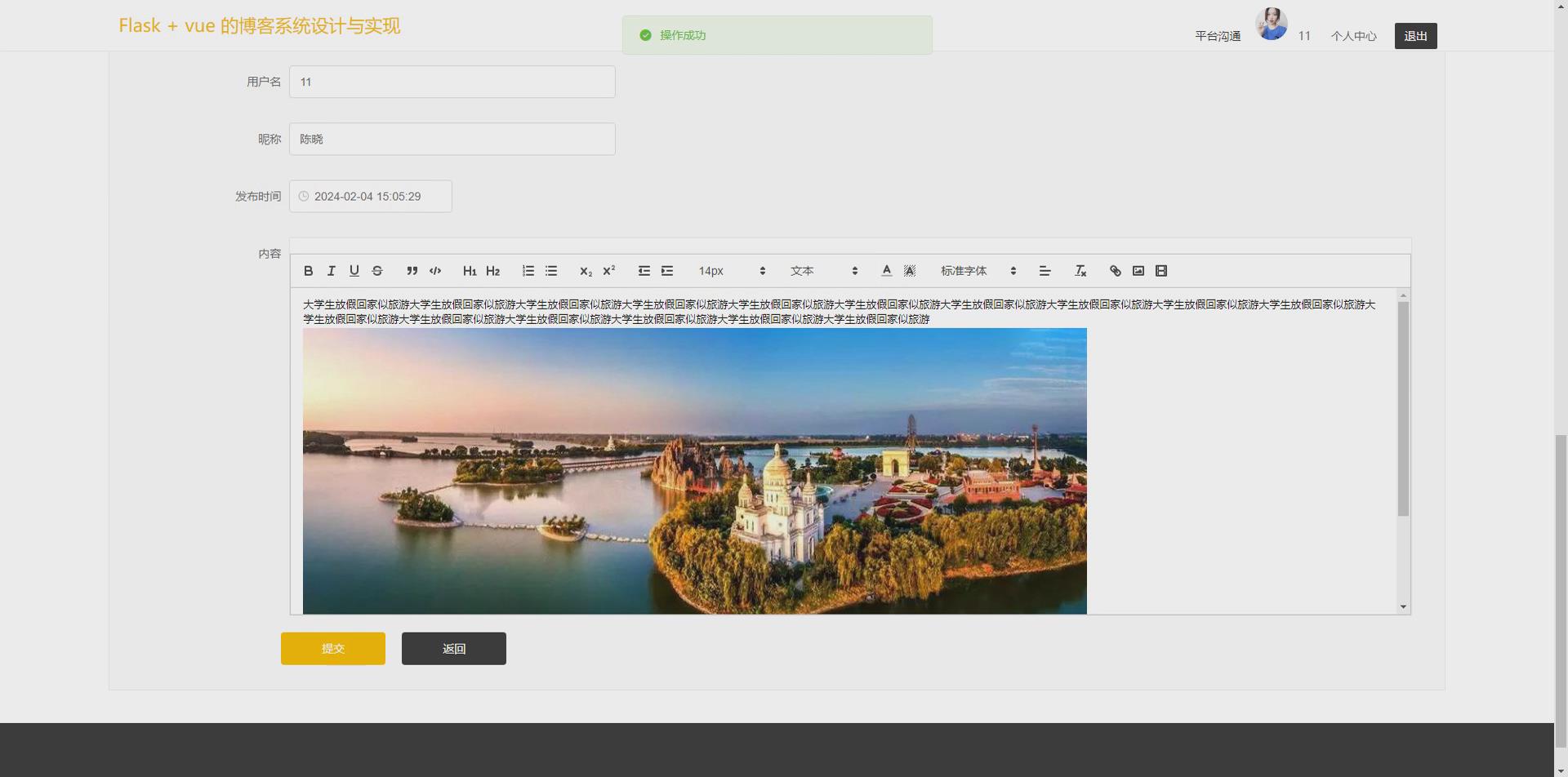Apply strikethrough formatting

pos(377,271)
